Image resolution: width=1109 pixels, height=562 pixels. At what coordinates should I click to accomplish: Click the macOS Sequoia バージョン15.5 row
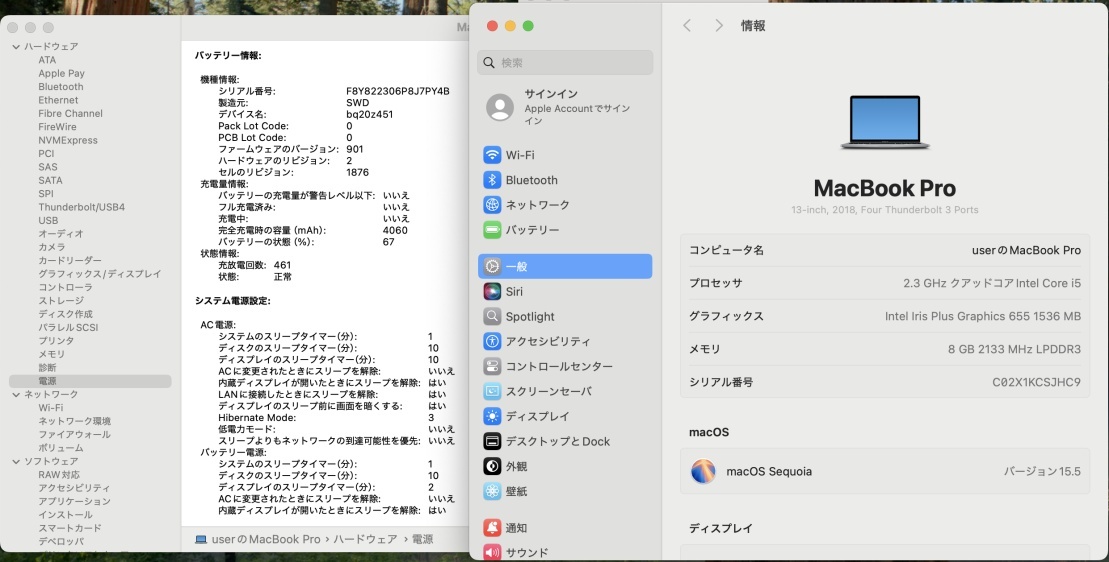click(x=885, y=472)
